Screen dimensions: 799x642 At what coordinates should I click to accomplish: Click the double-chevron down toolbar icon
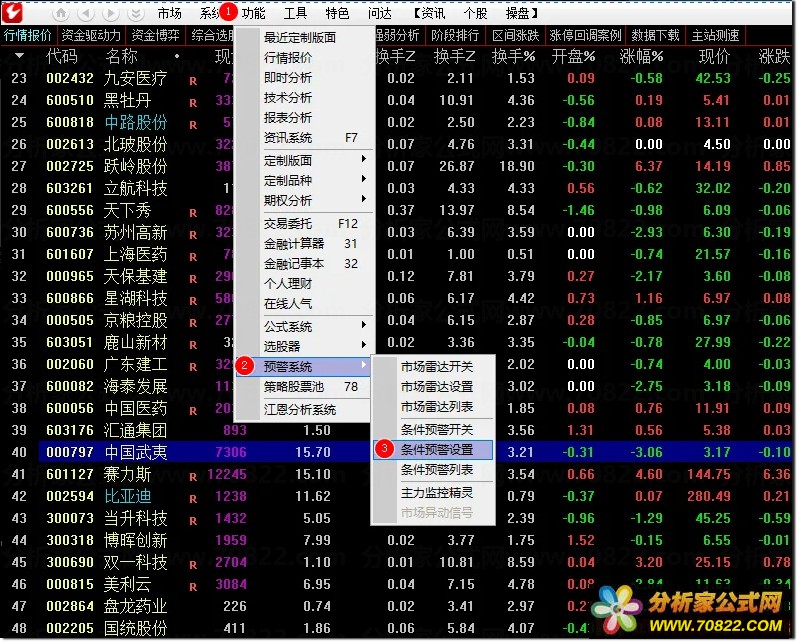(x=136, y=13)
